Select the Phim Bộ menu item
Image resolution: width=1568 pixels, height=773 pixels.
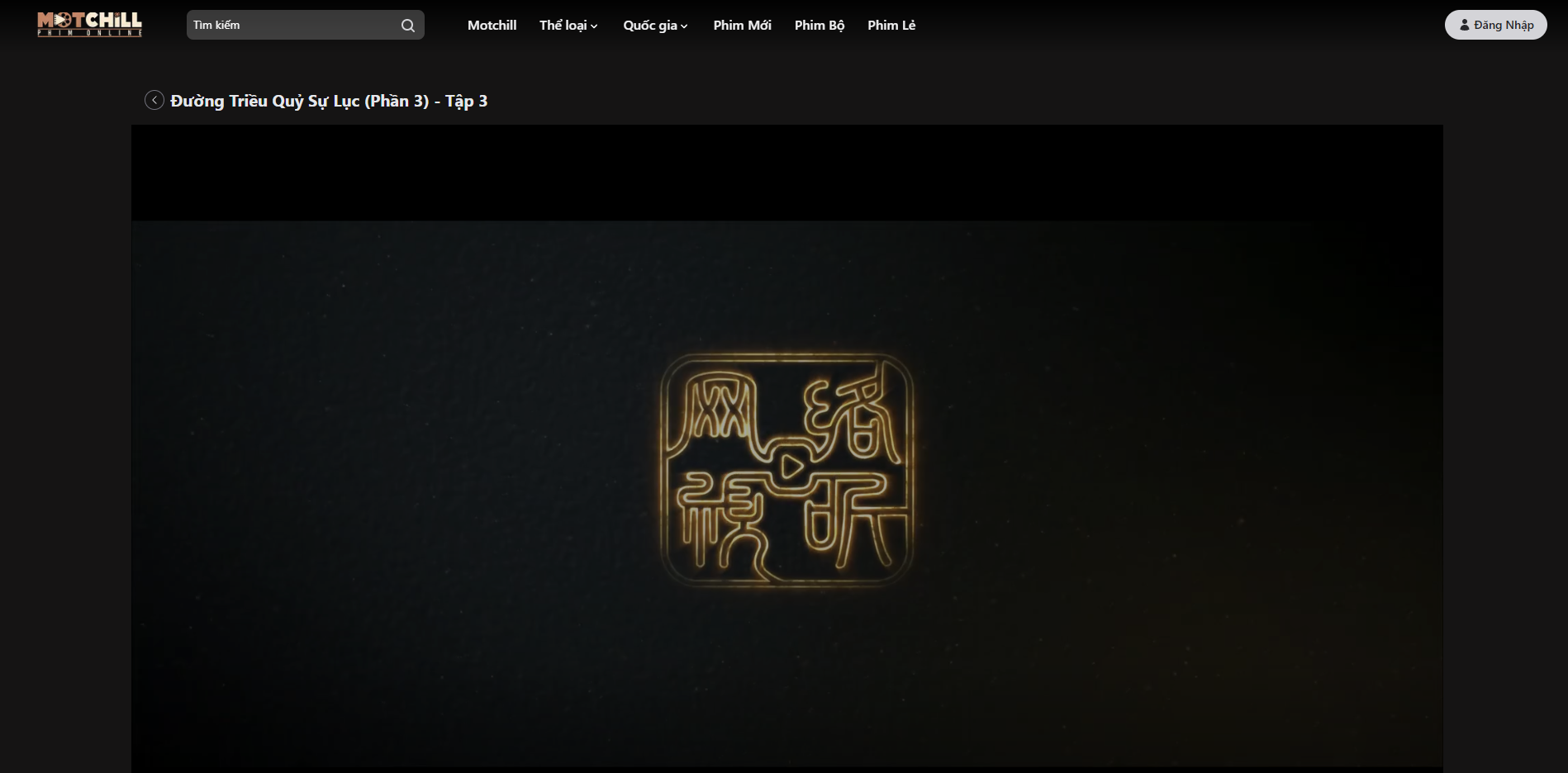point(819,25)
